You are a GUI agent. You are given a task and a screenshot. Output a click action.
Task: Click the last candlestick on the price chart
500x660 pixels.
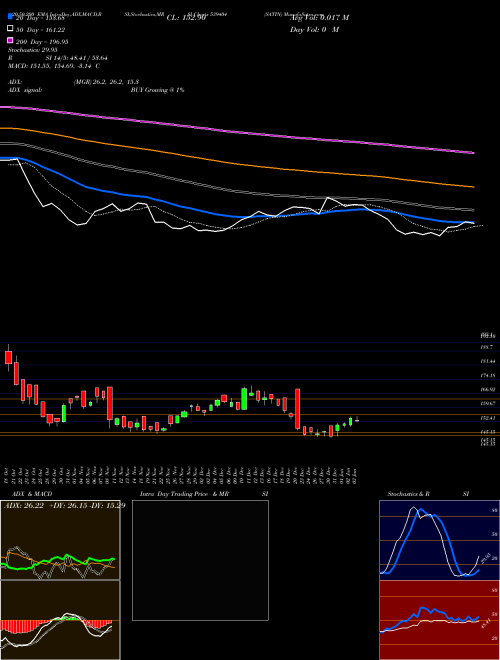[x=357, y=420]
